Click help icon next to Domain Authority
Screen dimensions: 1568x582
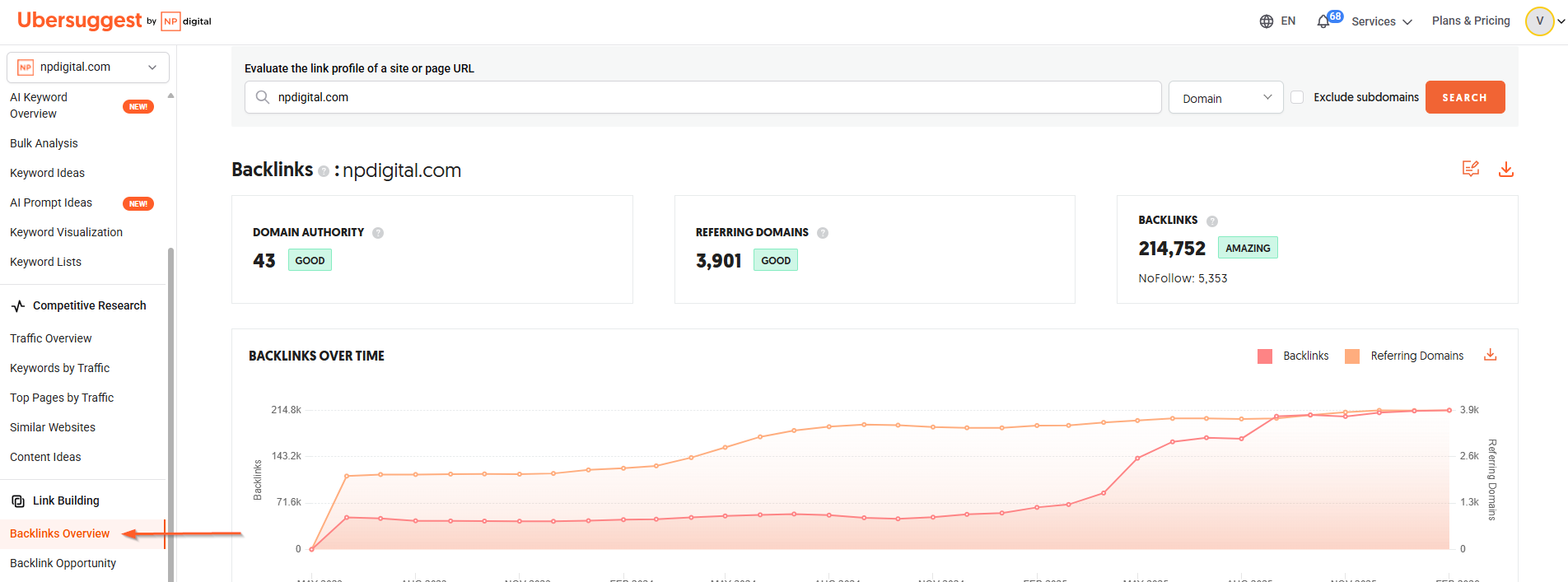click(x=378, y=233)
